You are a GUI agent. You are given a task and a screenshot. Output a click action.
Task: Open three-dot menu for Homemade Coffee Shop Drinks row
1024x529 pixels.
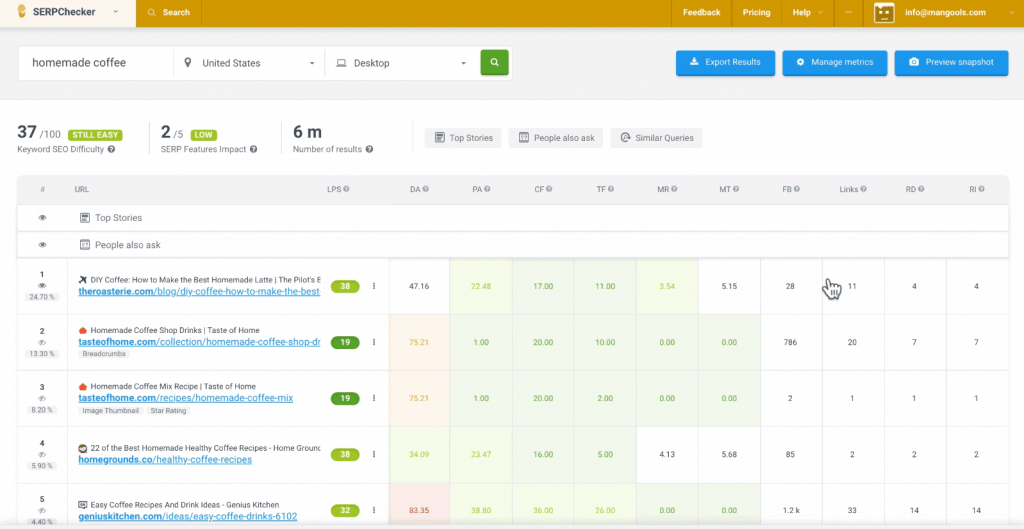[x=374, y=342]
